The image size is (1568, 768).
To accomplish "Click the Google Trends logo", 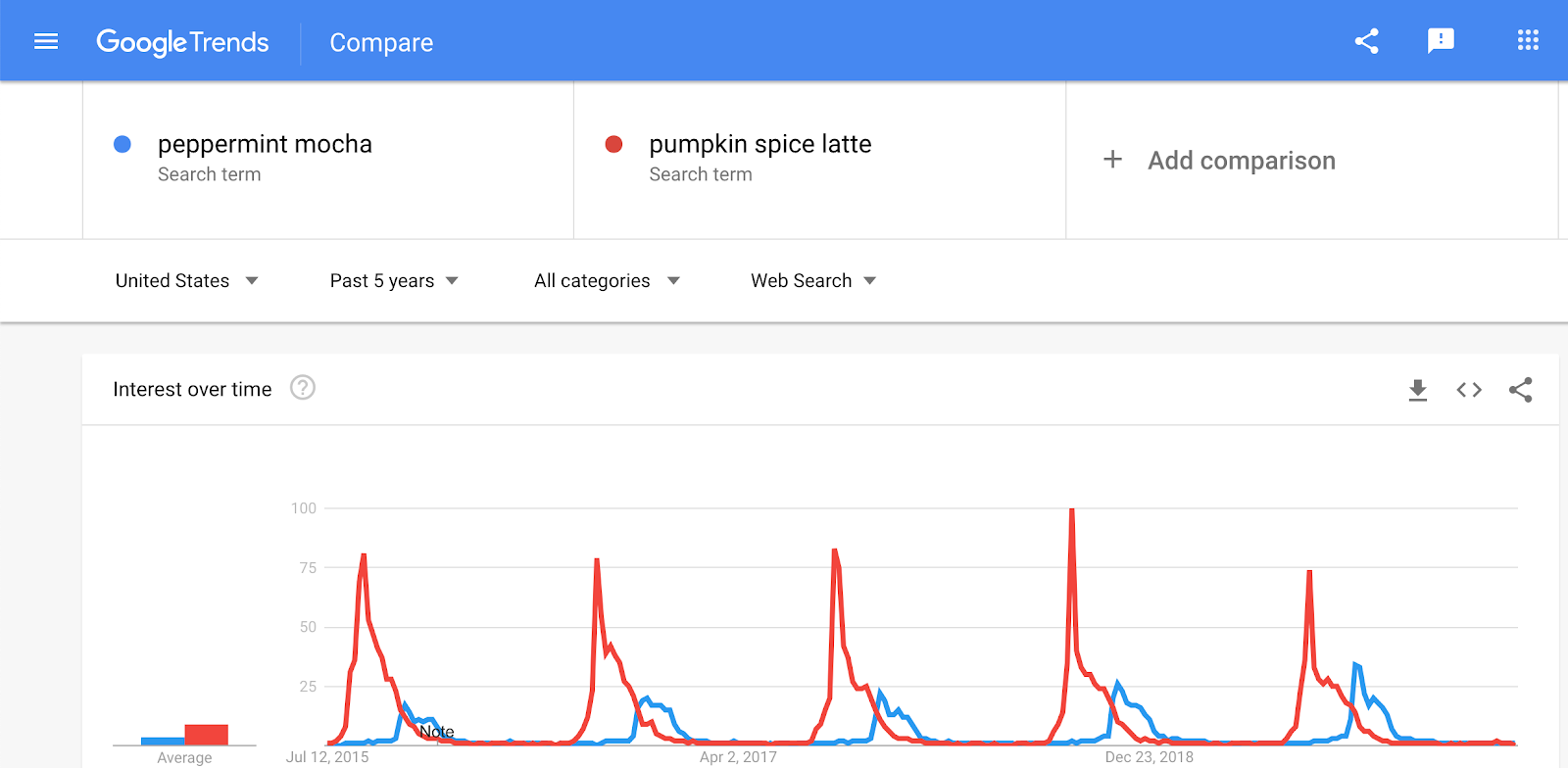I will tap(182, 42).
